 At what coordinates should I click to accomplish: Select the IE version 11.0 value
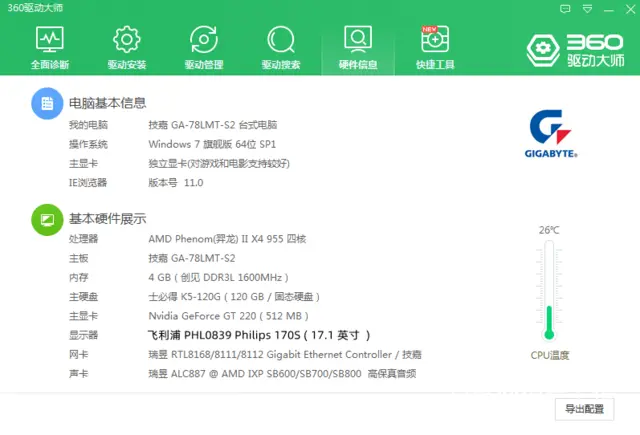(x=176, y=182)
